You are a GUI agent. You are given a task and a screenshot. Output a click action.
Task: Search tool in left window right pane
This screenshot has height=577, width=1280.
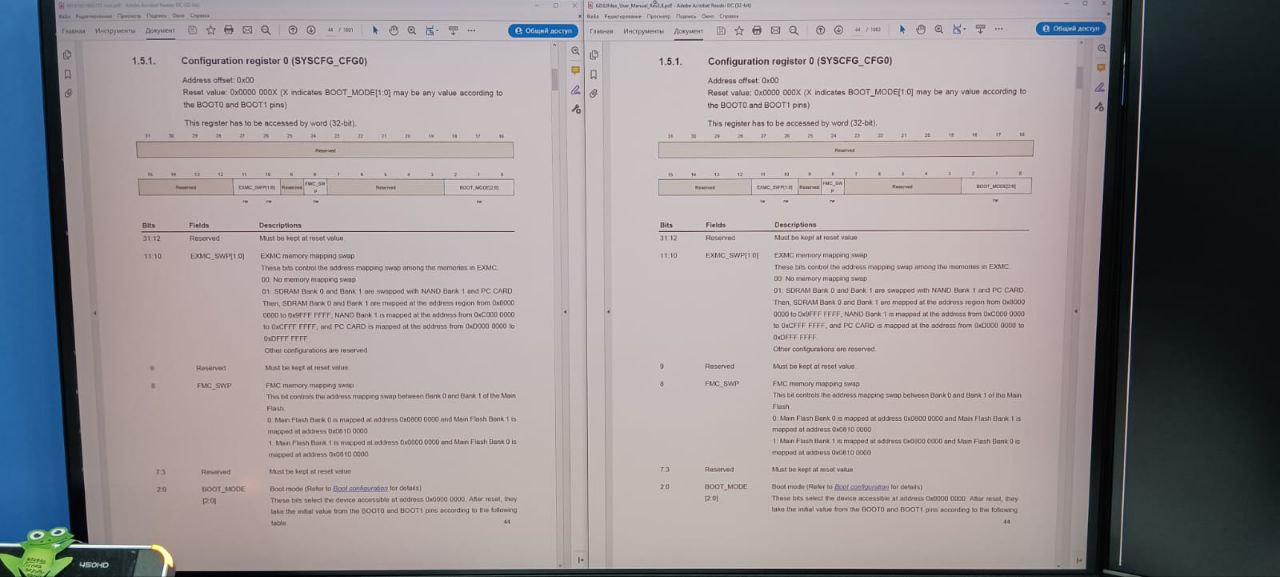tap(575, 50)
